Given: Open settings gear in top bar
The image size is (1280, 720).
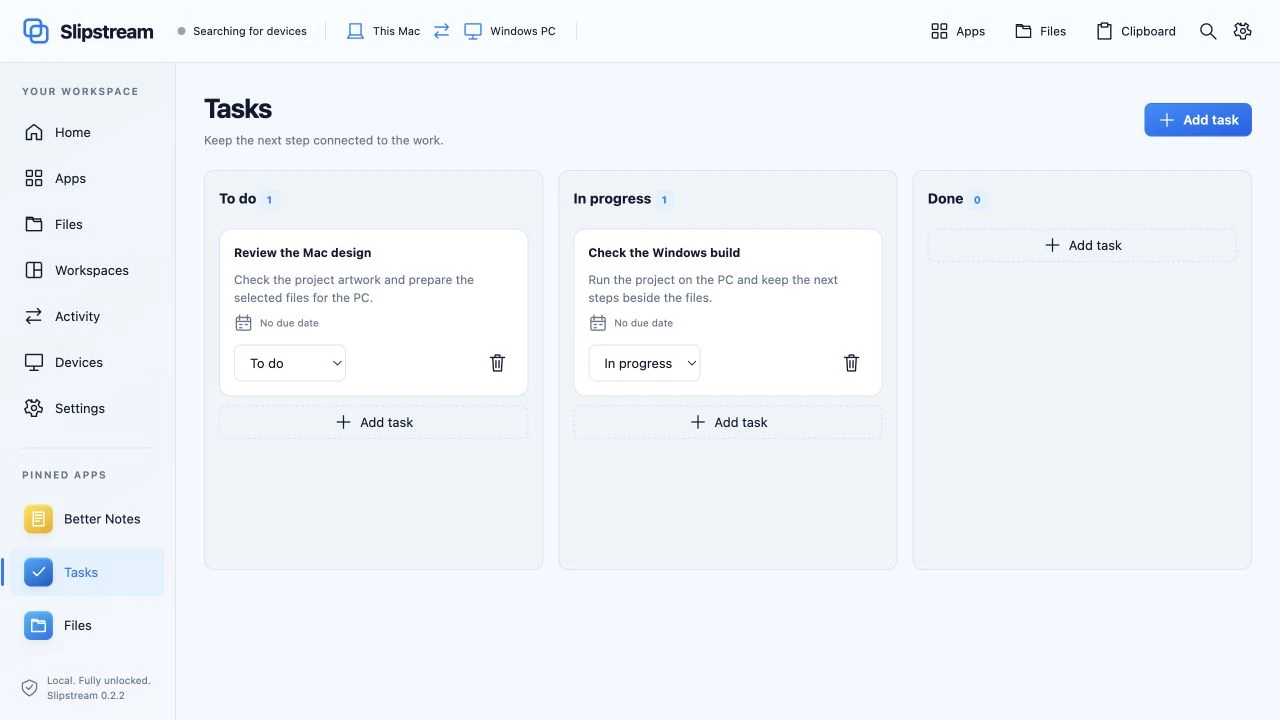Looking at the screenshot, I should pos(1242,31).
